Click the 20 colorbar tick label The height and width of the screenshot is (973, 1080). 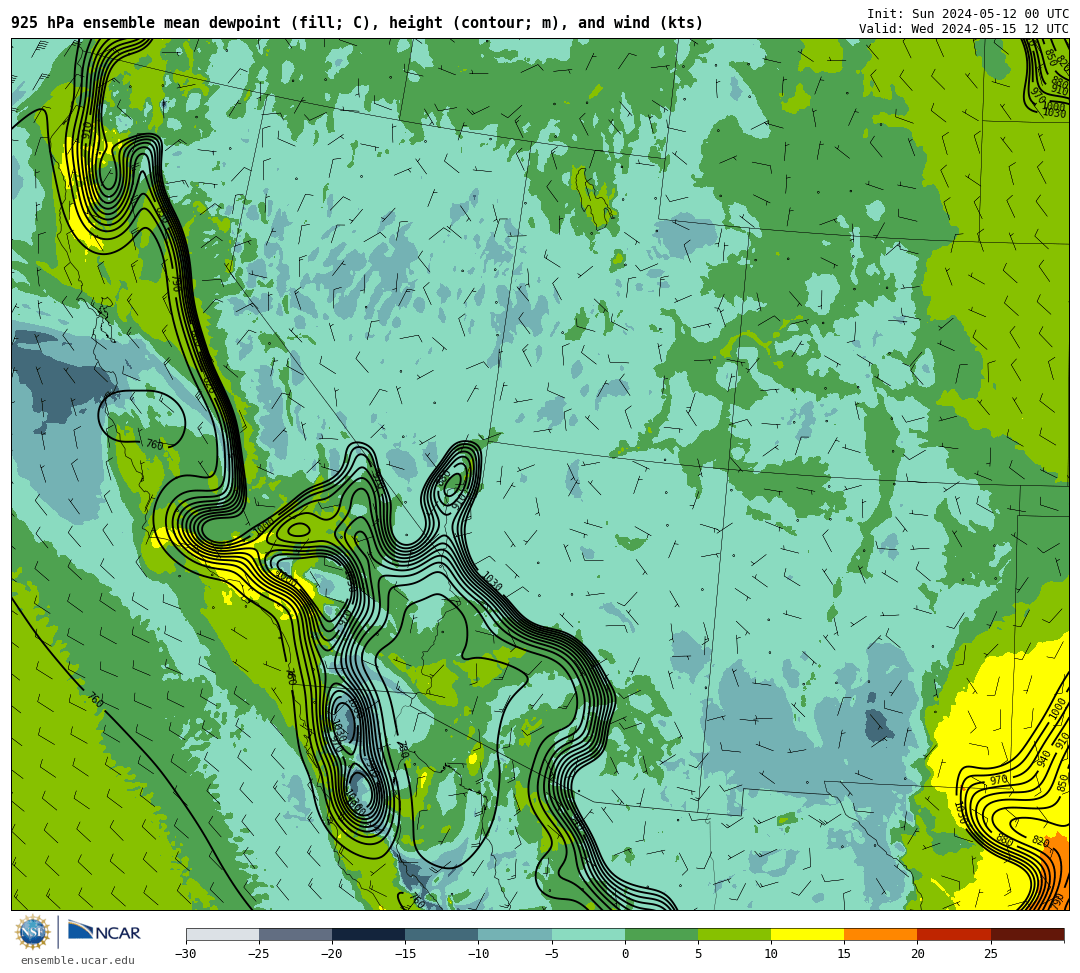coord(917,954)
